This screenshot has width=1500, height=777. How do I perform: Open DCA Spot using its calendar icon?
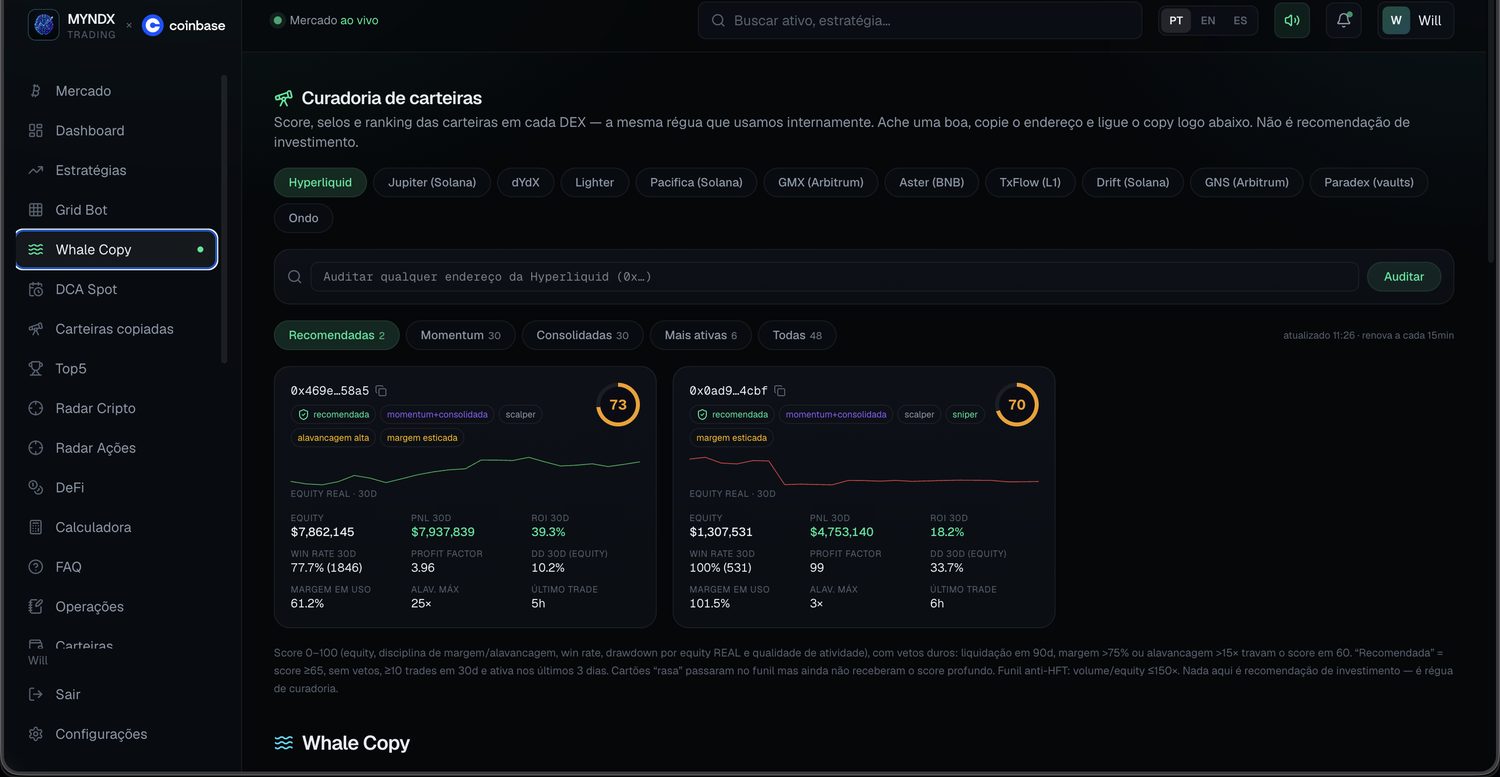tap(36, 289)
